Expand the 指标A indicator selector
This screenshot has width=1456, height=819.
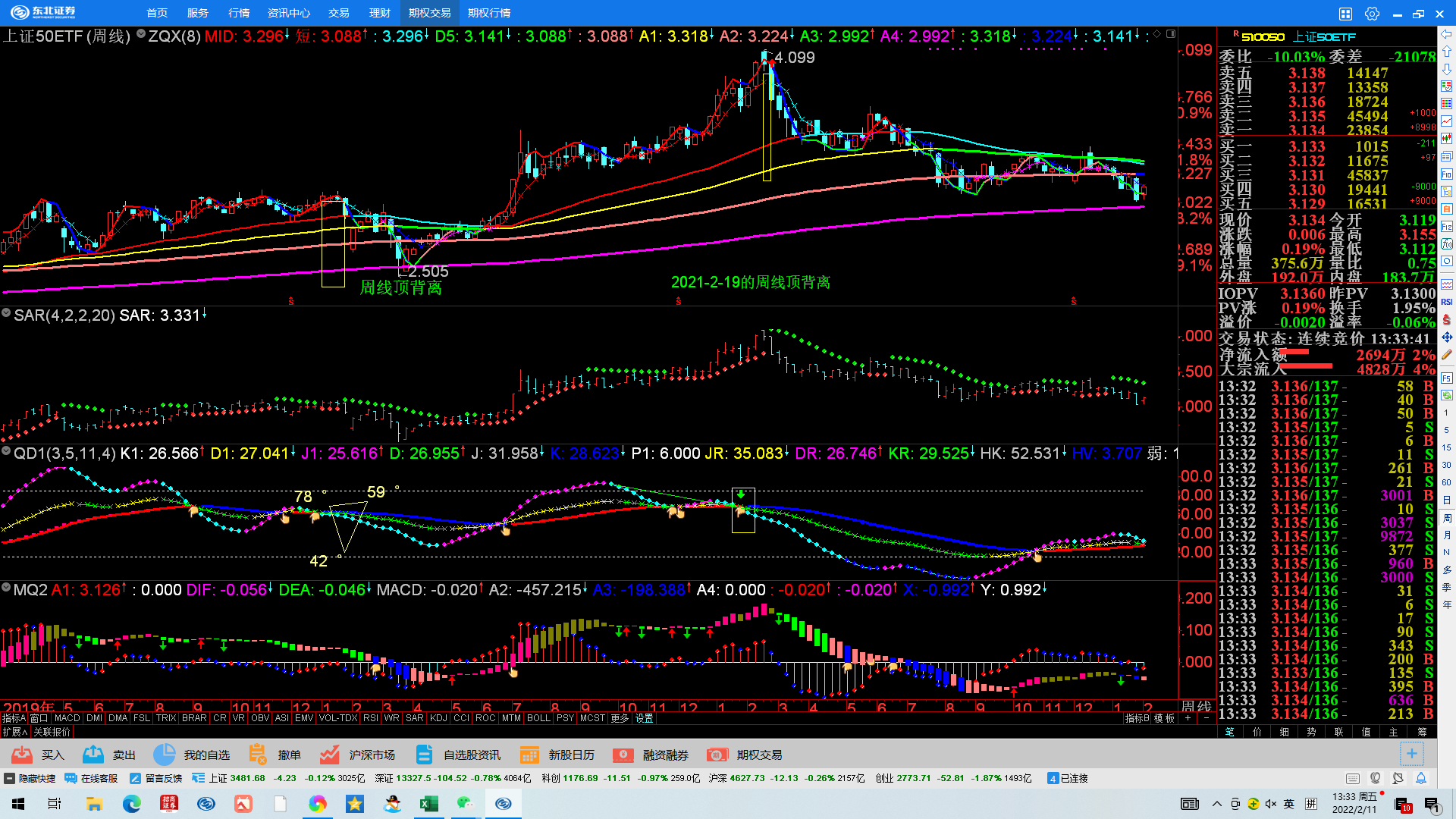14,718
